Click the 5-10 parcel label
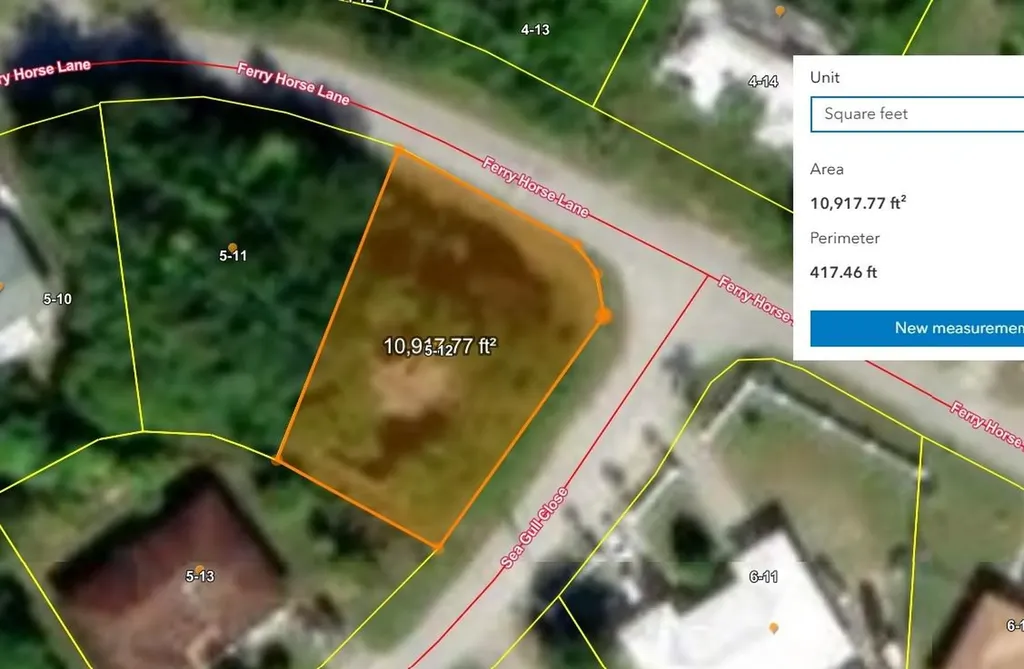Screen dimensions: 1024x669 [57, 299]
